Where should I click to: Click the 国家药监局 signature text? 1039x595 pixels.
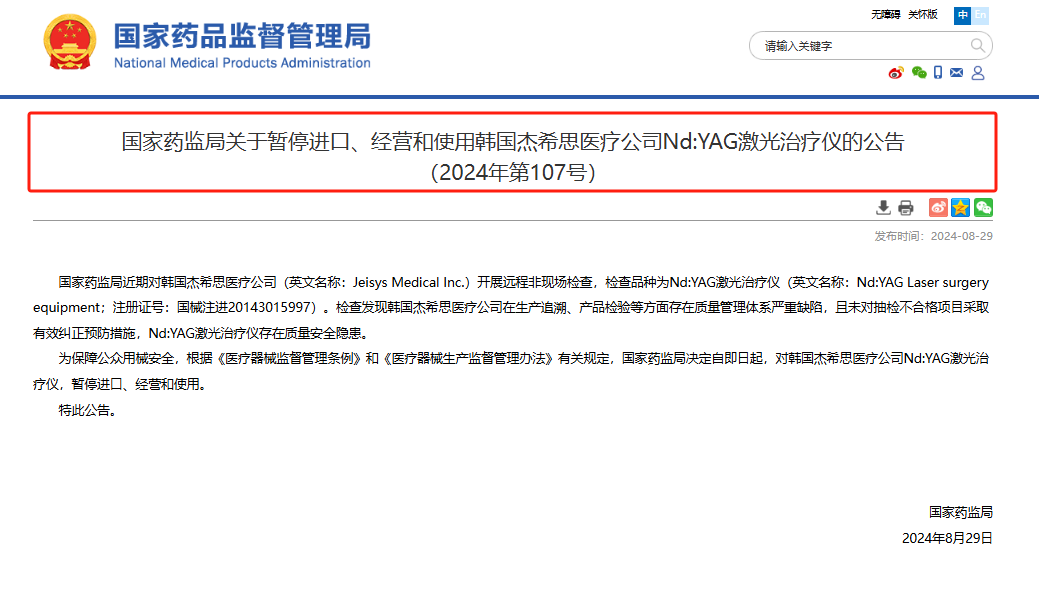pyautogui.click(x=961, y=512)
